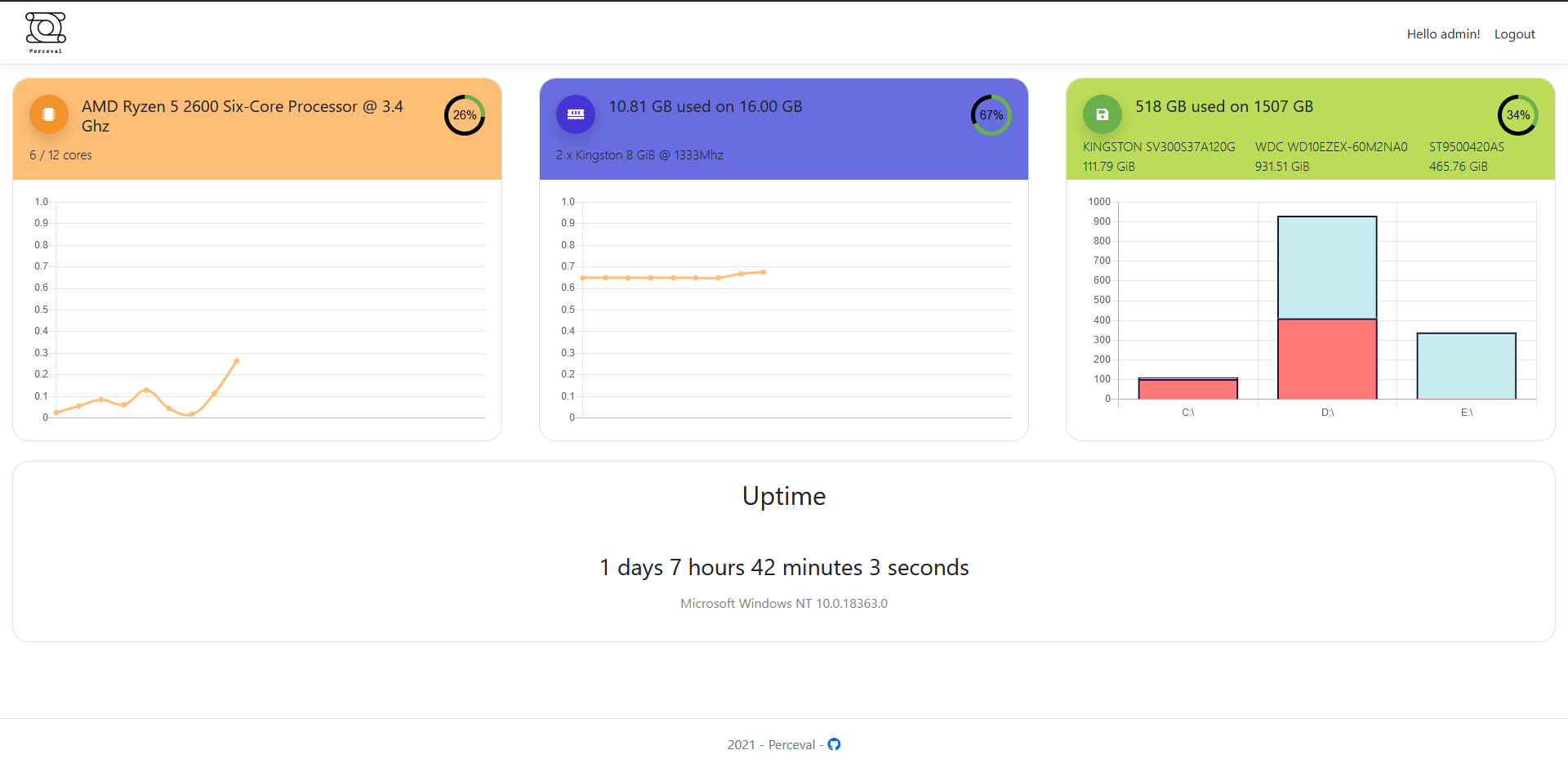The width and height of the screenshot is (1568, 768).
Task: Click "Microsoft Windows NT 10.0.18363.0" text
Action: (x=784, y=604)
